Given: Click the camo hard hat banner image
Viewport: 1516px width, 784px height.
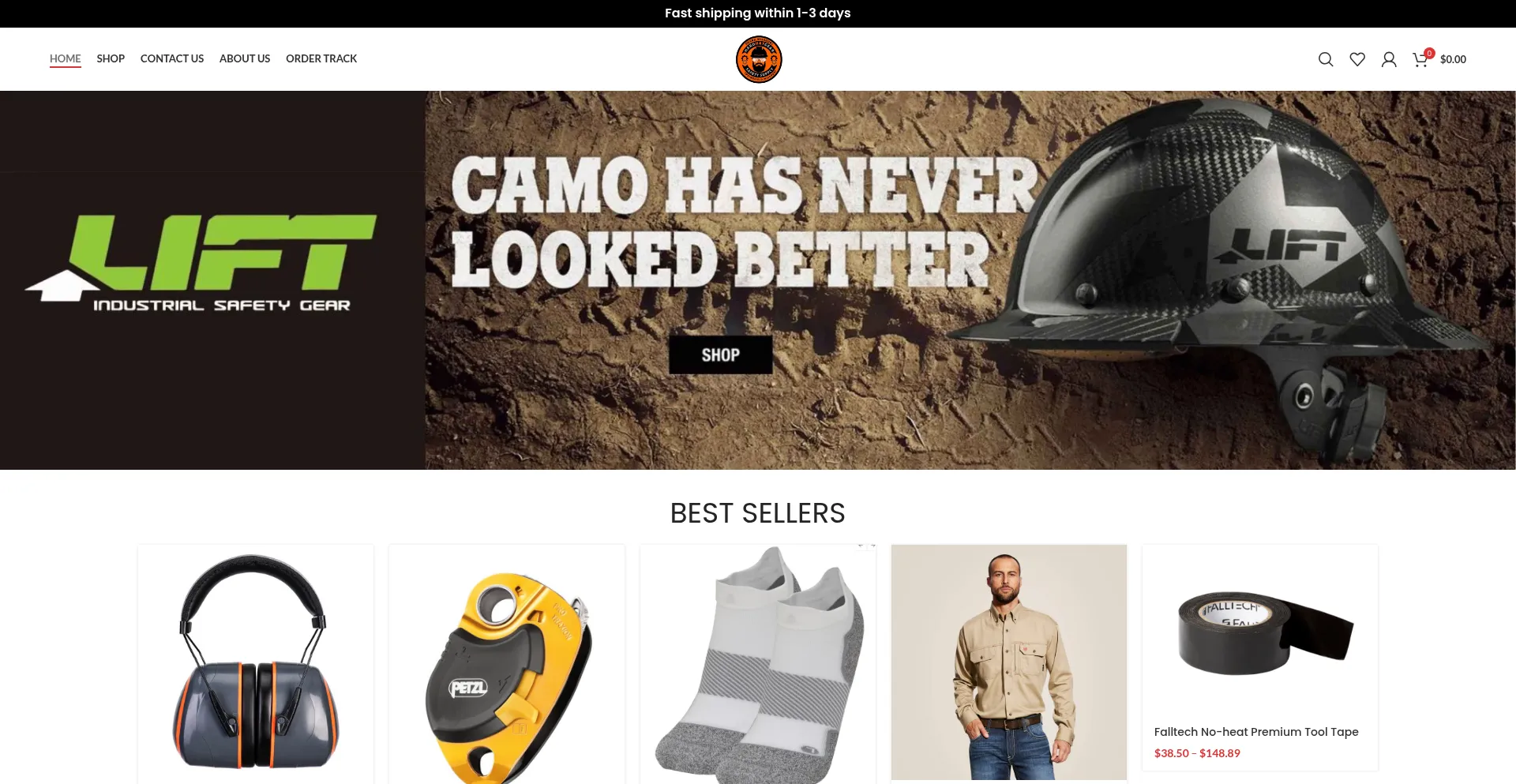Looking at the screenshot, I should pyautogui.click(x=970, y=280).
